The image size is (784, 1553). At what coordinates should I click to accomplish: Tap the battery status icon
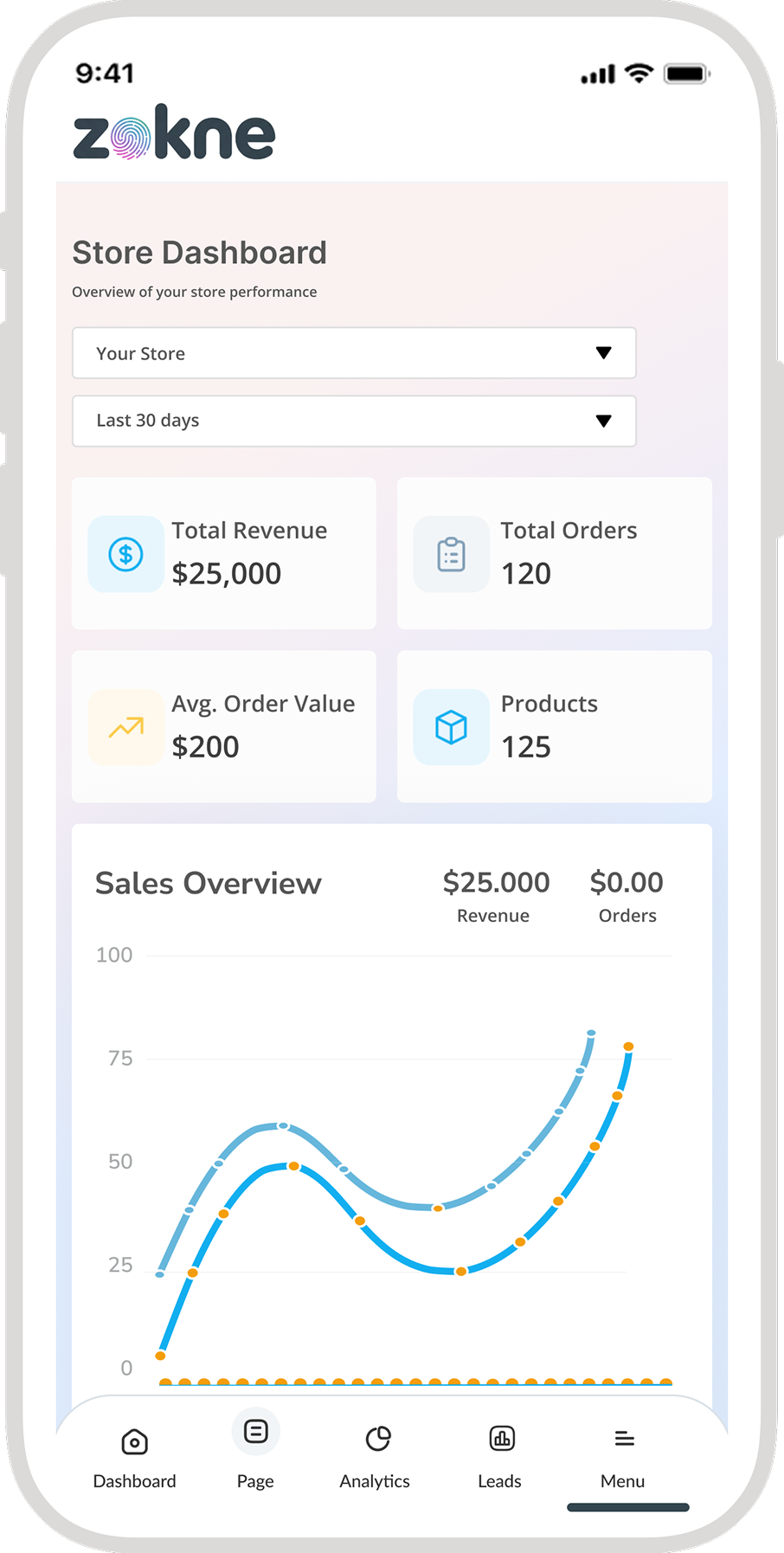click(687, 74)
